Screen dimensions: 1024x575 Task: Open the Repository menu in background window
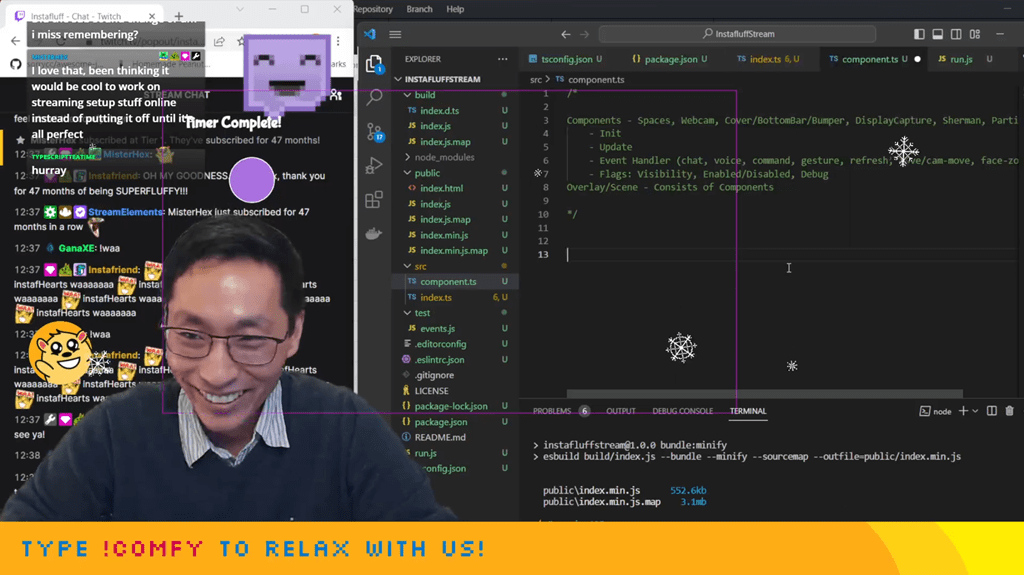tap(374, 9)
